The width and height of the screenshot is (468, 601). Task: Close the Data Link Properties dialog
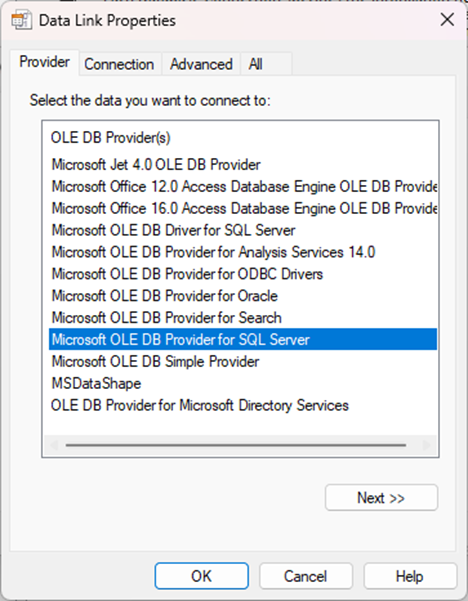click(x=447, y=20)
